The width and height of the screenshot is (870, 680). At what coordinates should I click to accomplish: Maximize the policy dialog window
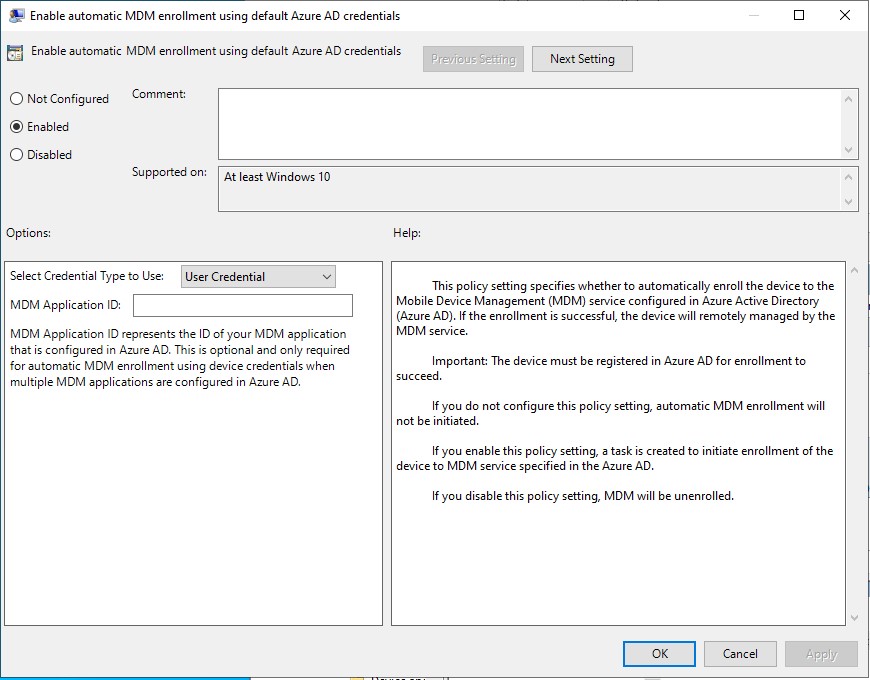799,15
